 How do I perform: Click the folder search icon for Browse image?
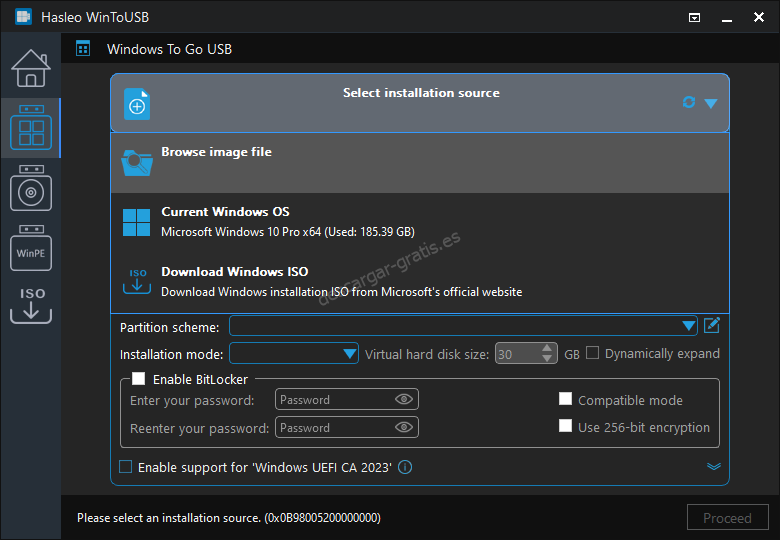(137, 163)
